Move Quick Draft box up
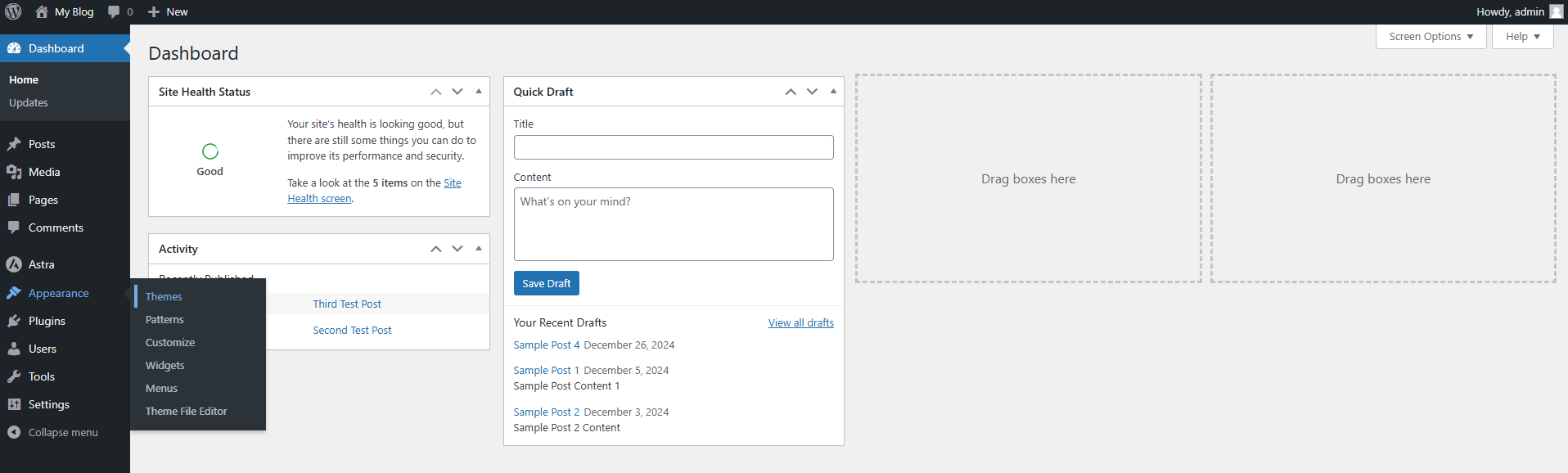Image resolution: width=1568 pixels, height=473 pixels. (x=791, y=92)
